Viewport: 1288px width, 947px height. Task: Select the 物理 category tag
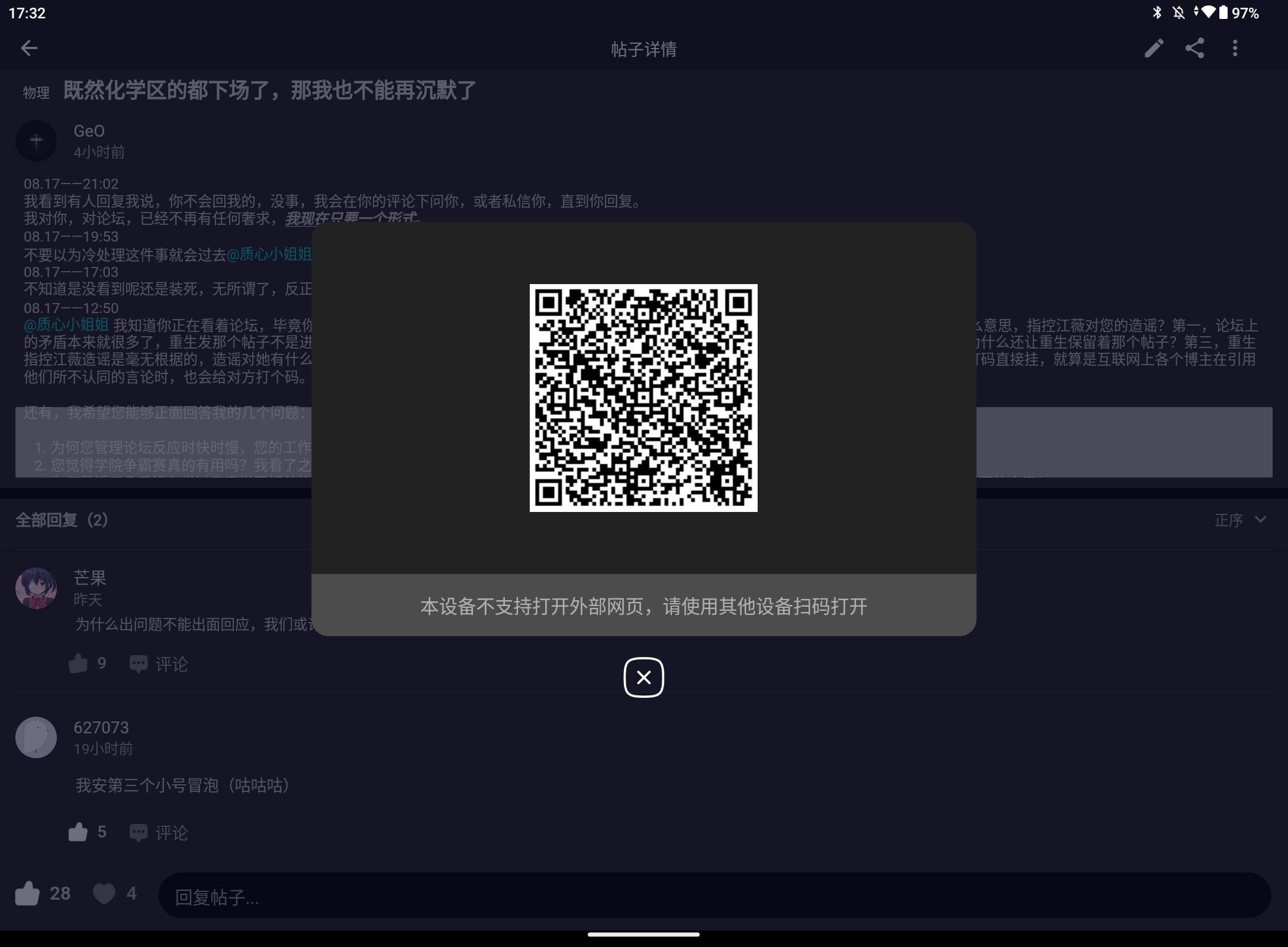pyautogui.click(x=36, y=92)
